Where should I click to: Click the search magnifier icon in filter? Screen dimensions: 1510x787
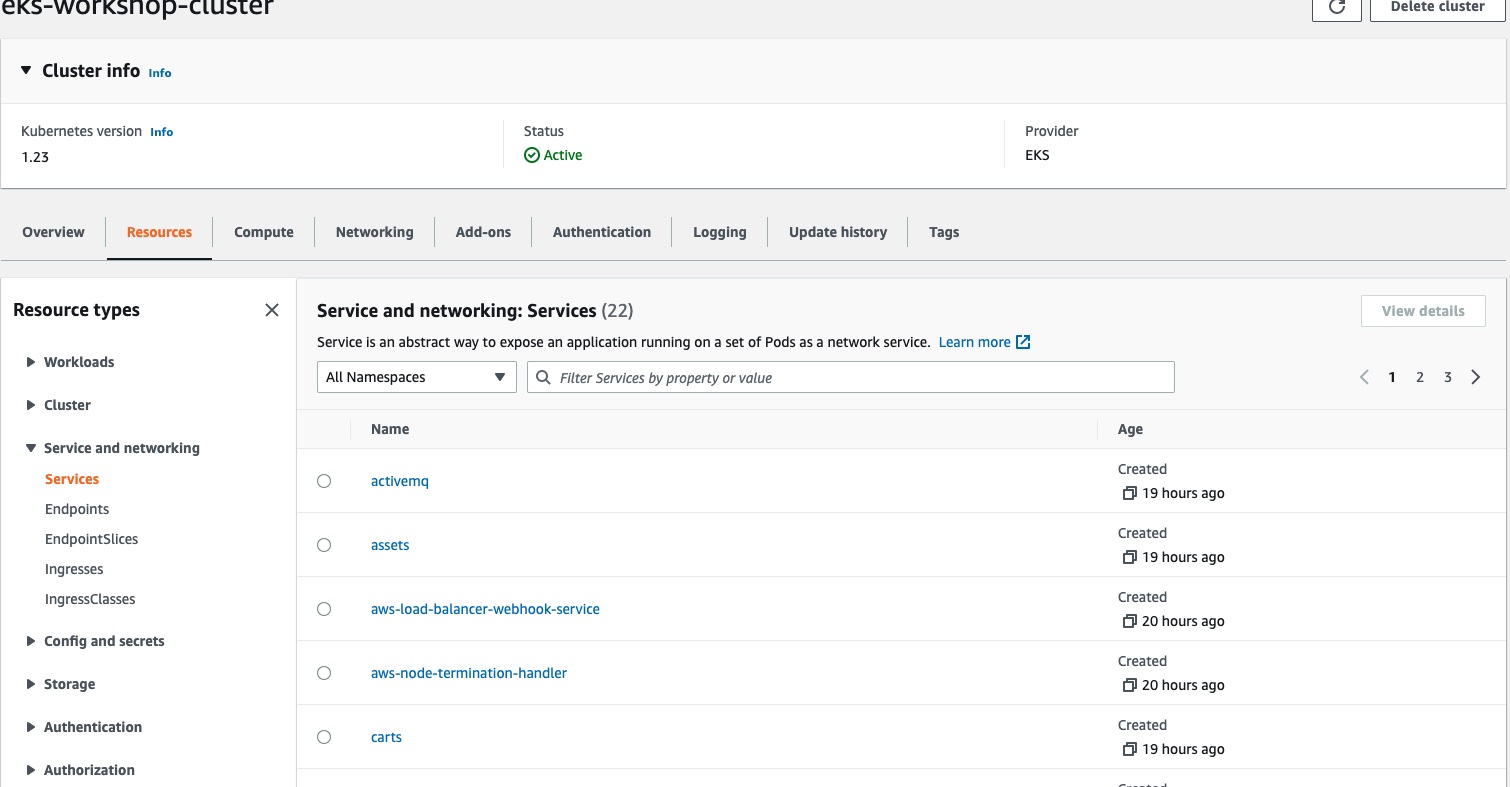544,378
